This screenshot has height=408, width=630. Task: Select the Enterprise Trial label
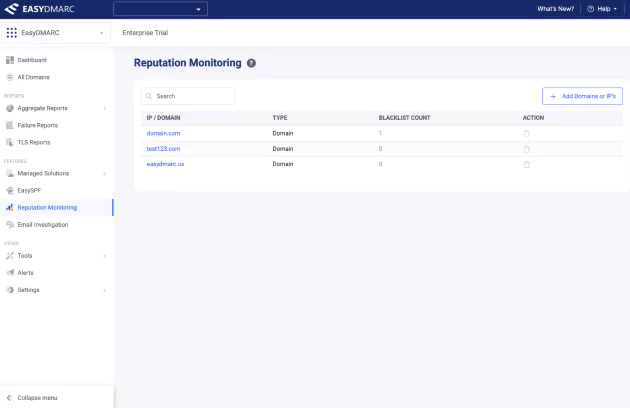pyautogui.click(x=145, y=33)
